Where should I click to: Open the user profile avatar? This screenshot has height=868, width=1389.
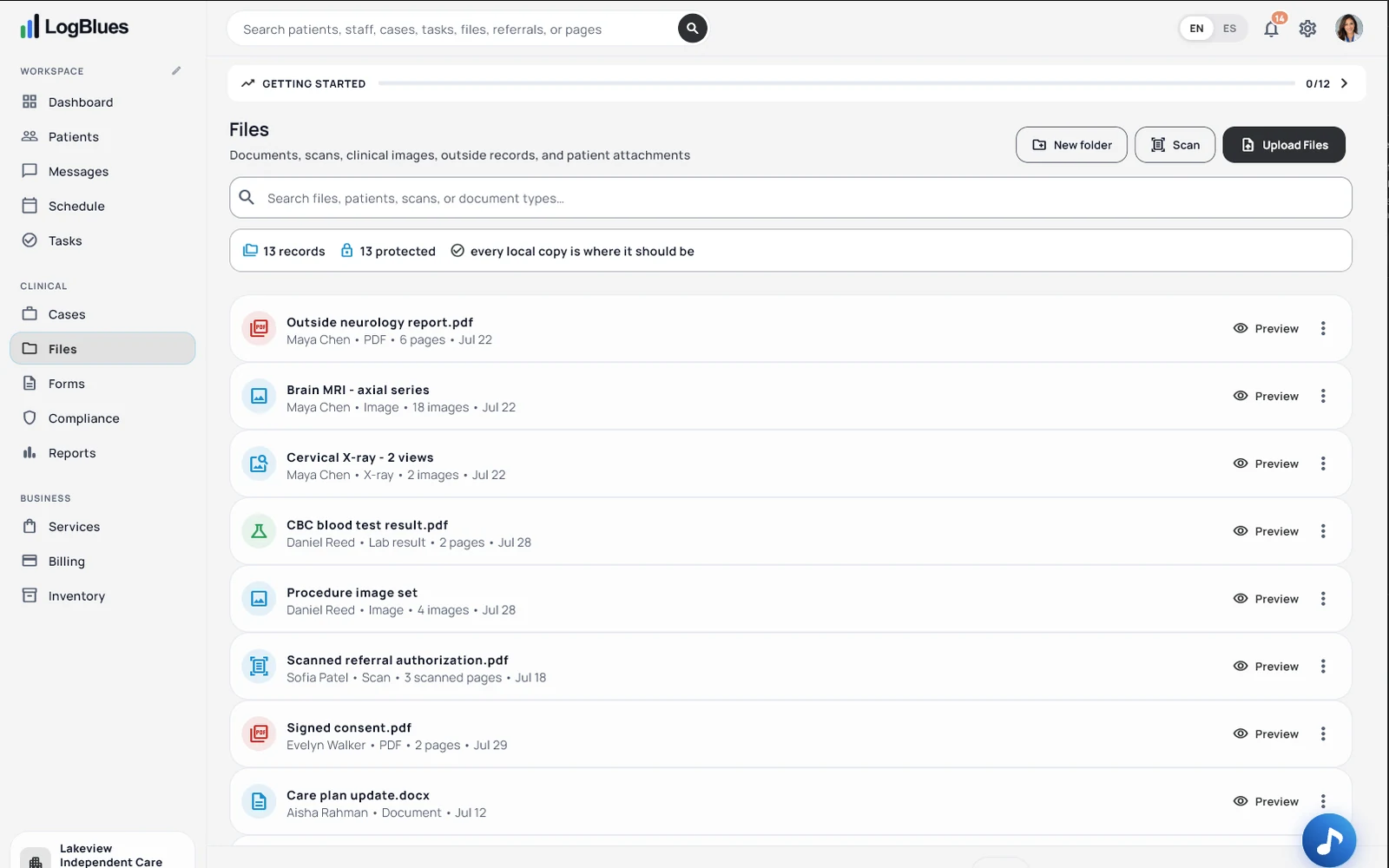pyautogui.click(x=1348, y=29)
